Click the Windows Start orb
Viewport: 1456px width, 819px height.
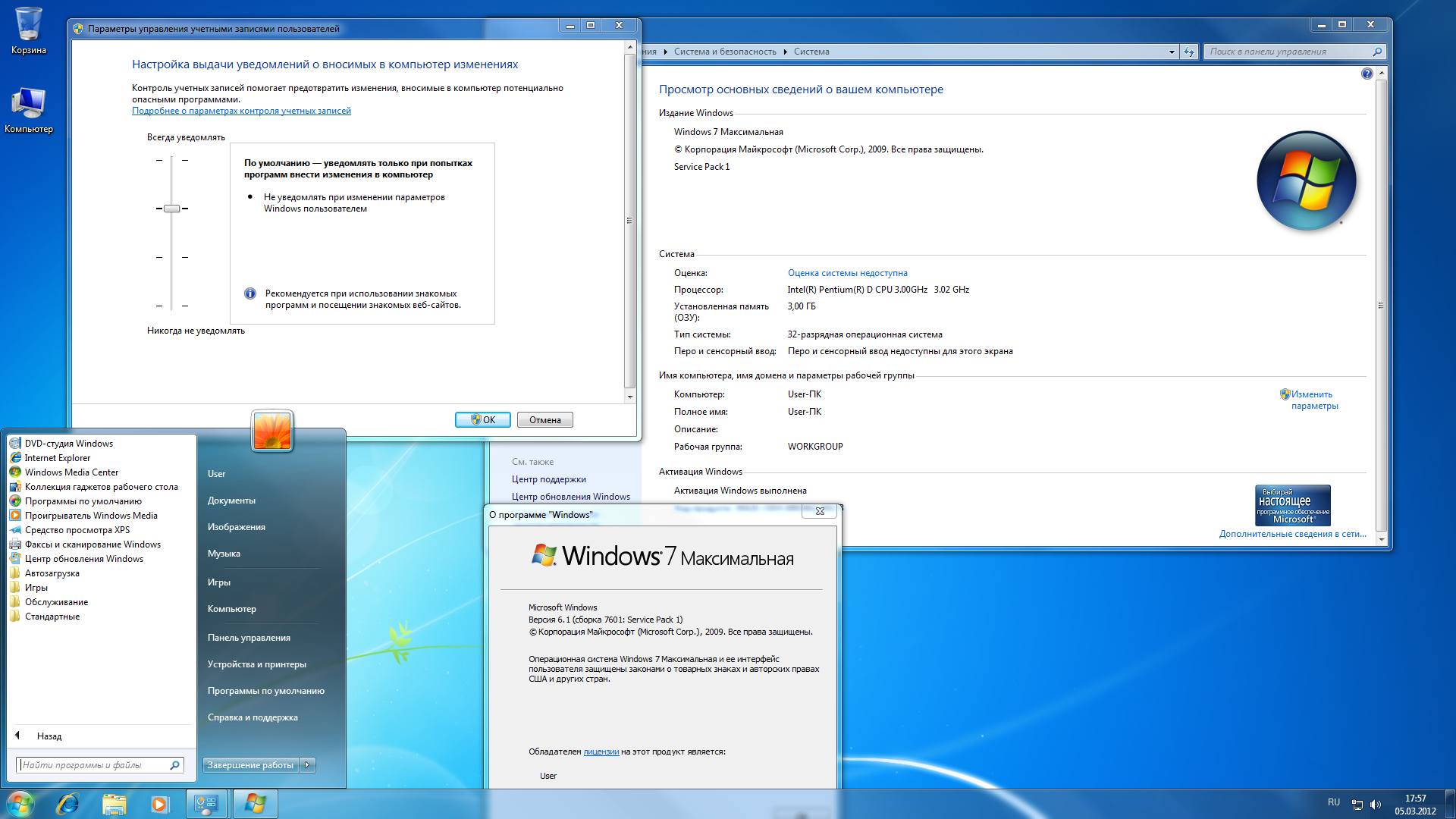(x=20, y=804)
